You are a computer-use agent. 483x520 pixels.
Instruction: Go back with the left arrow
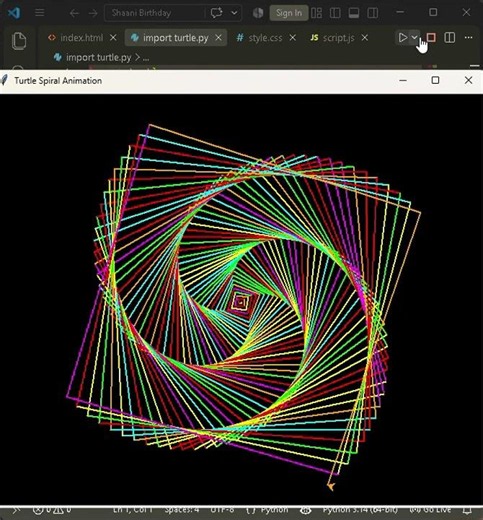tap(74, 13)
